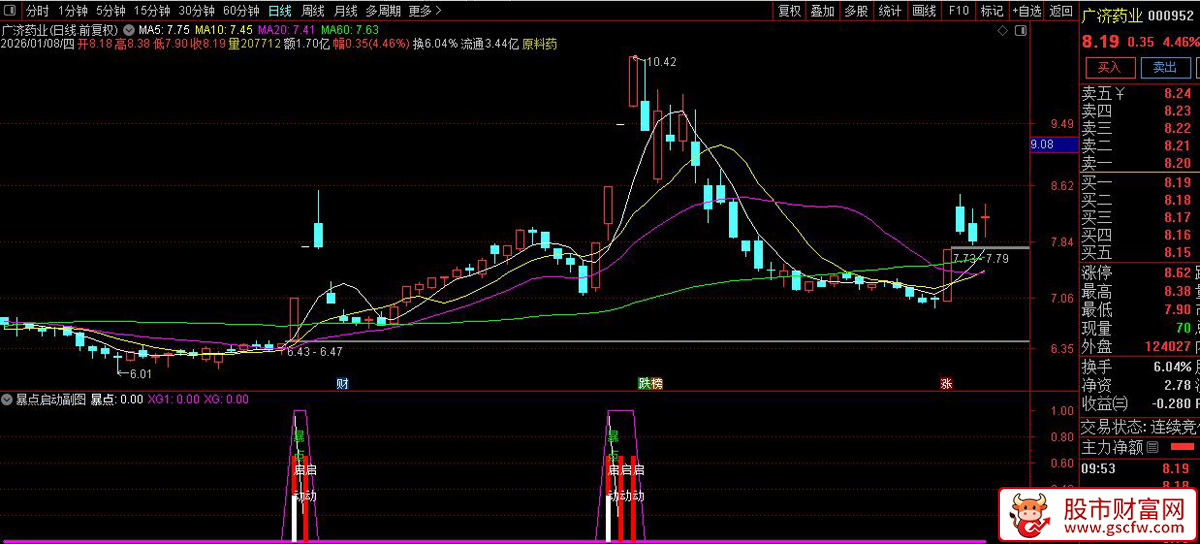Open the 主力净额 detail list icon
The image size is (1200, 544).
(1153, 447)
